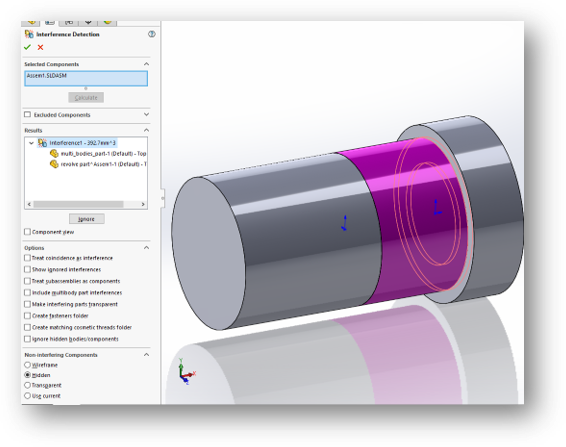Check Create matching cosmetic threads folder

coord(27,327)
